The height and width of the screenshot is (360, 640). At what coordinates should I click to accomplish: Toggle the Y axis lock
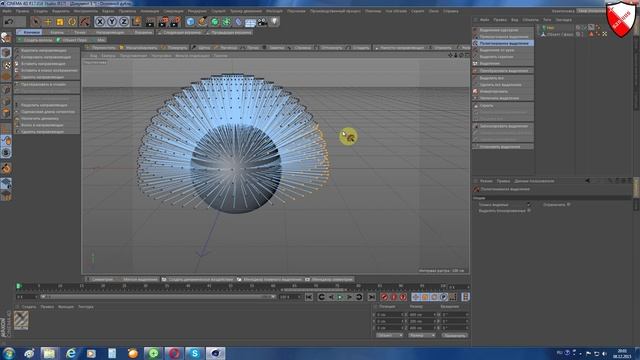[x=112, y=21]
